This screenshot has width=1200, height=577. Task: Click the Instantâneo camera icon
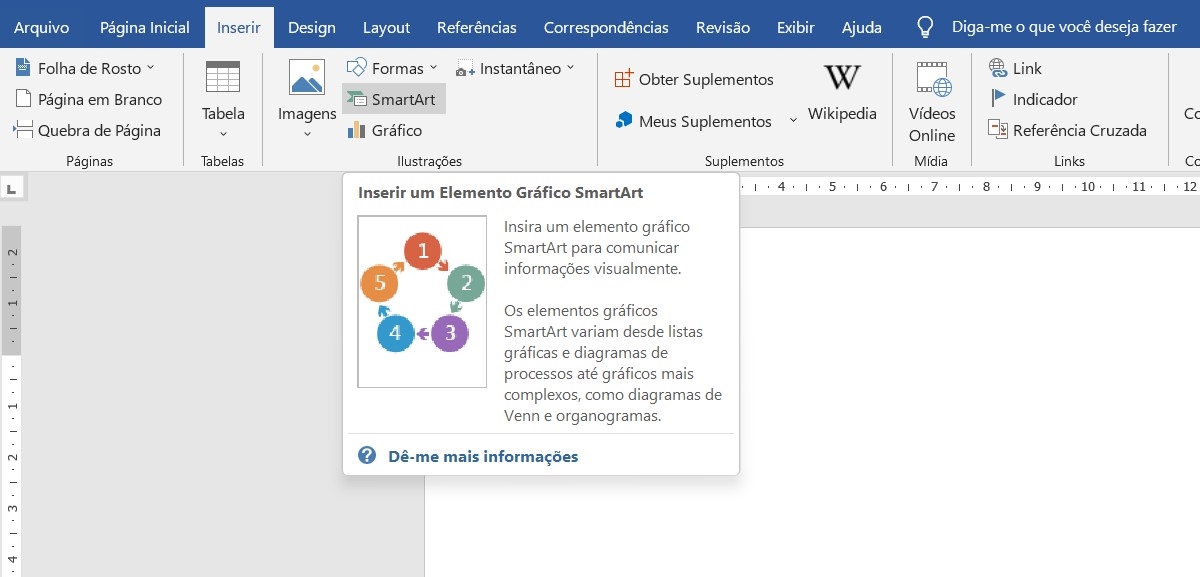[x=465, y=69]
